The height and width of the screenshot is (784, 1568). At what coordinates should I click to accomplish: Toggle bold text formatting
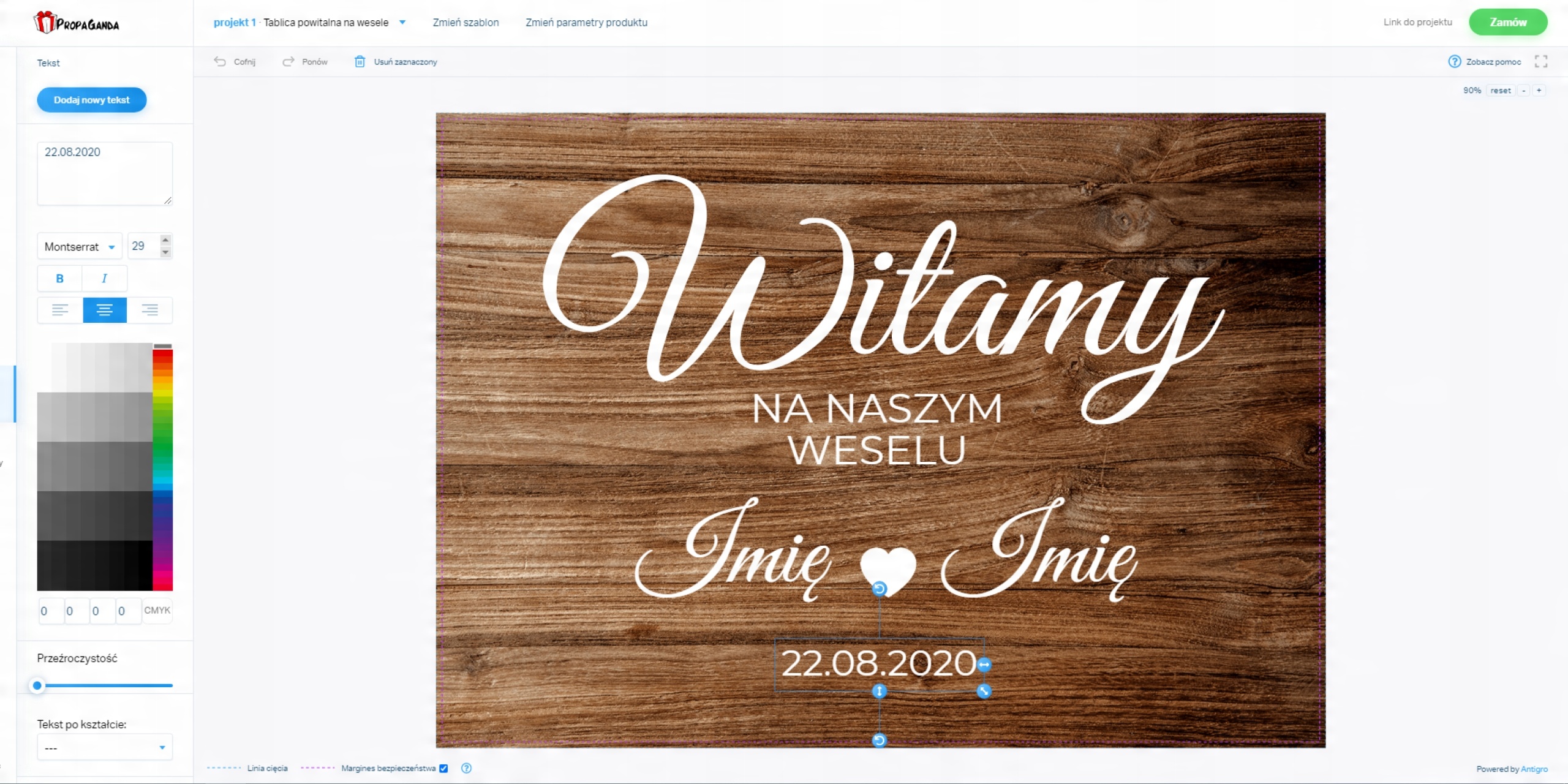tap(59, 278)
